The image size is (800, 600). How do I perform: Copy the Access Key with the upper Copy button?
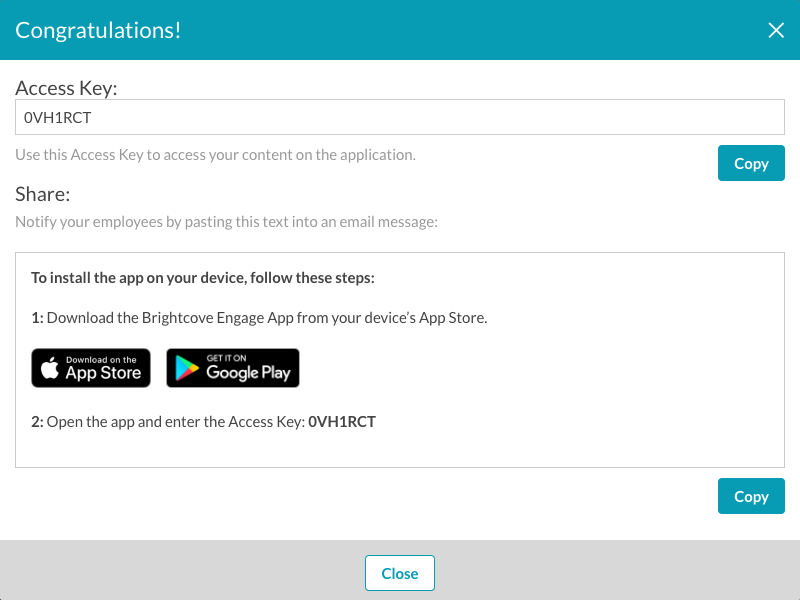coord(751,163)
